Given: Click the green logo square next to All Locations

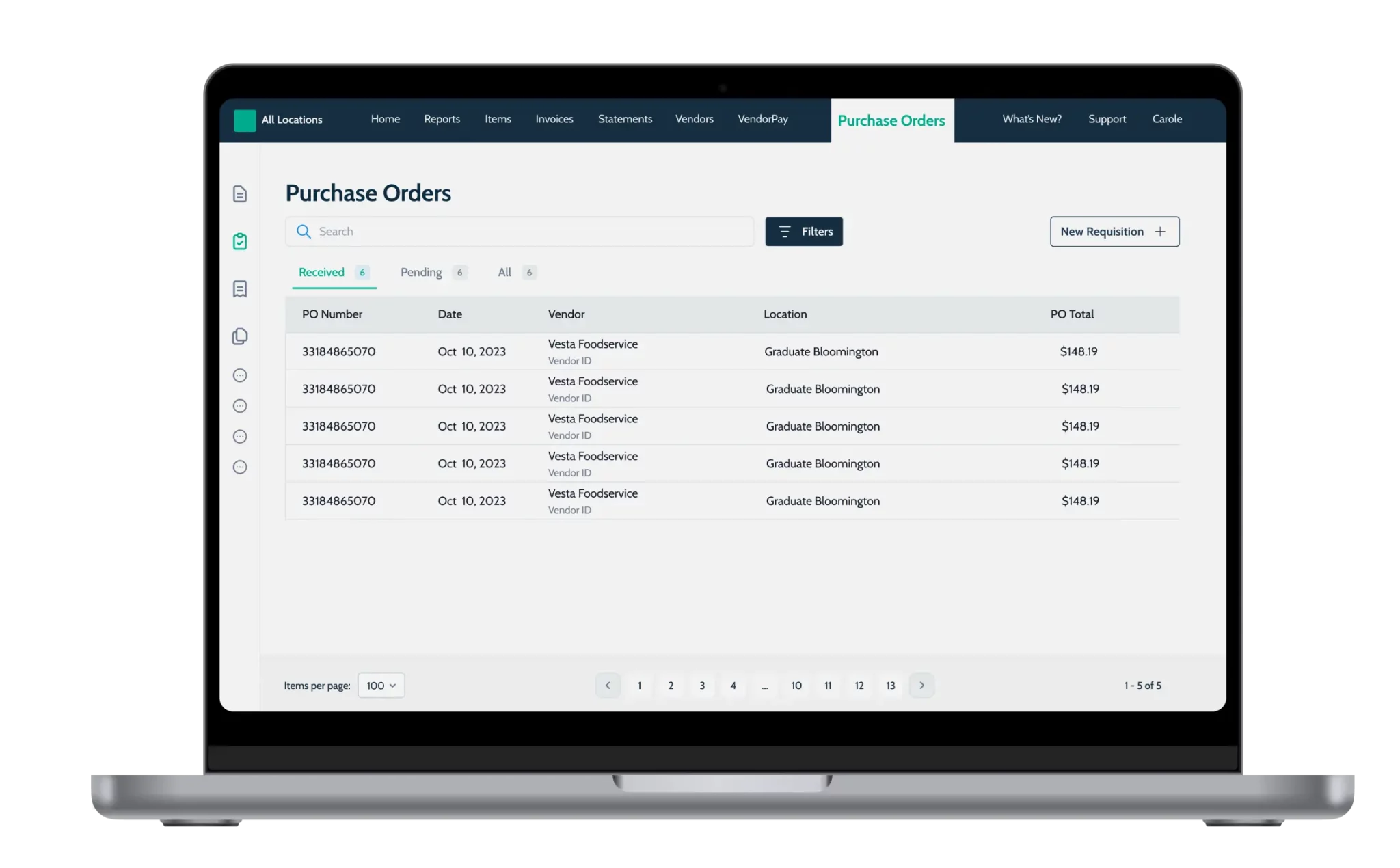Looking at the screenshot, I should (x=244, y=120).
